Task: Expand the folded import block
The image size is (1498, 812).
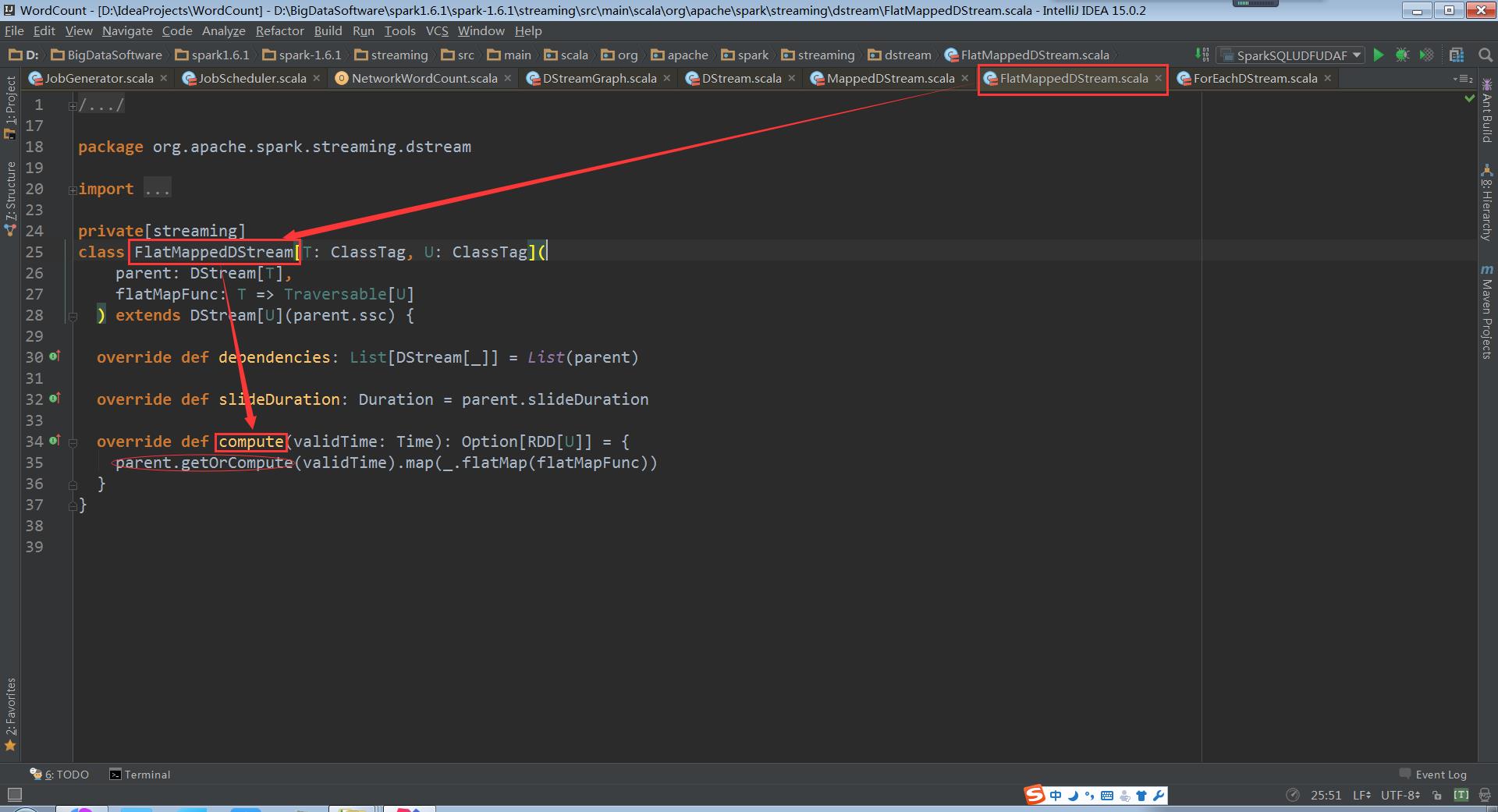Action: click(73, 189)
